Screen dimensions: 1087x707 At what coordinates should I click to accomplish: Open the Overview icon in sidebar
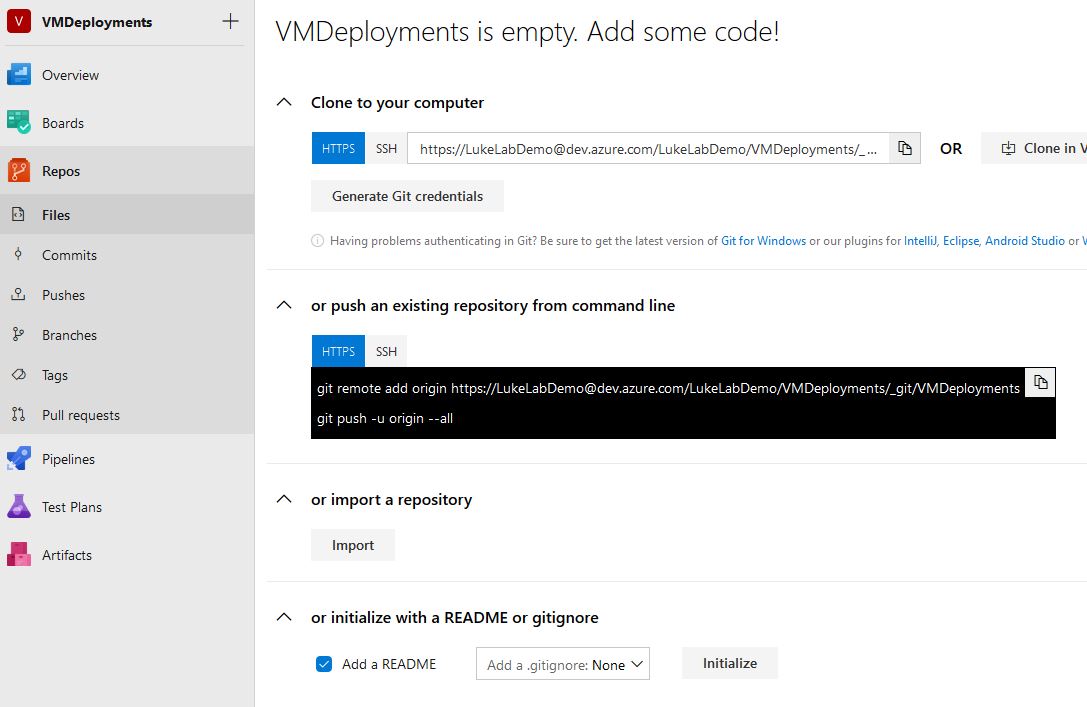tap(19, 74)
